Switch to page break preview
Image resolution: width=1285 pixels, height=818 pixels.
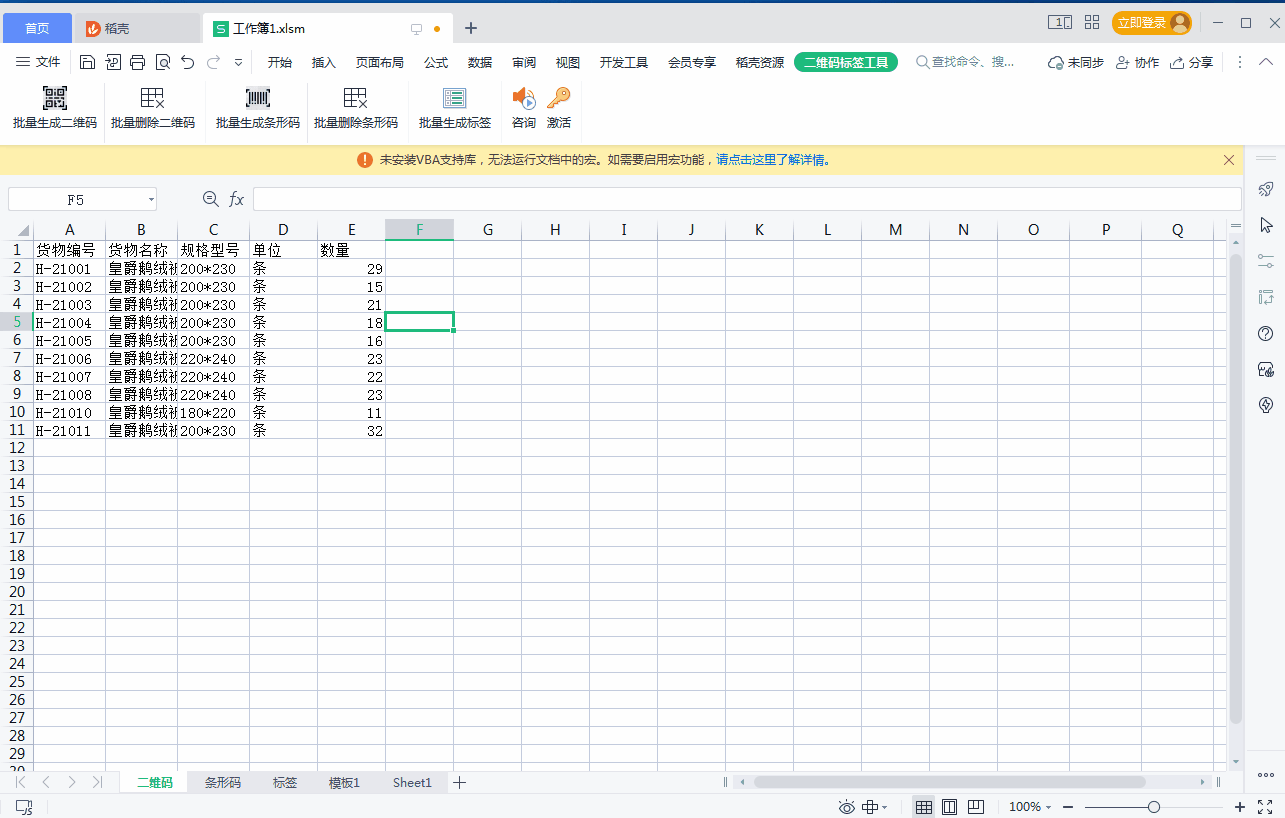(x=976, y=807)
